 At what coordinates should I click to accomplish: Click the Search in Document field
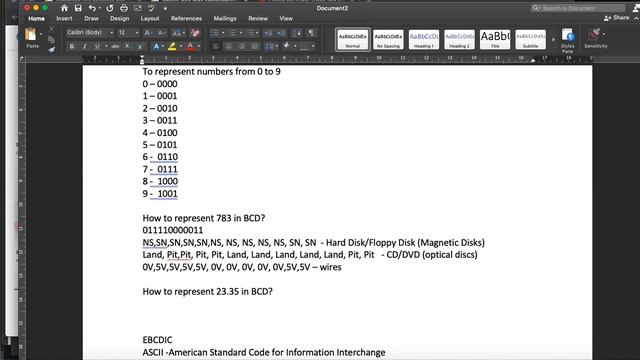coord(578,8)
